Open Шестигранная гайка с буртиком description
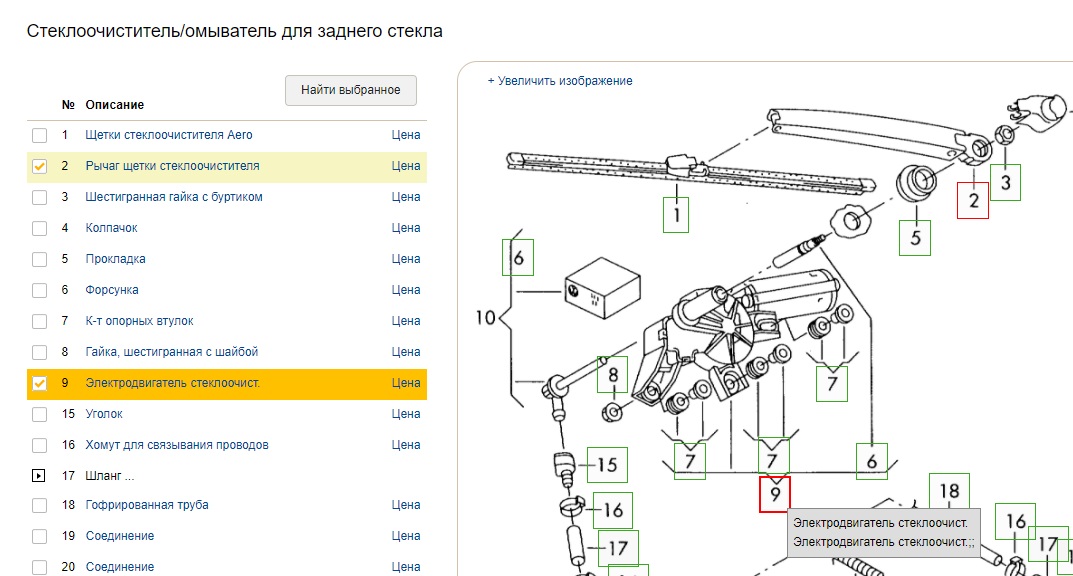Screen dimensions: 1073x576 coord(174,197)
